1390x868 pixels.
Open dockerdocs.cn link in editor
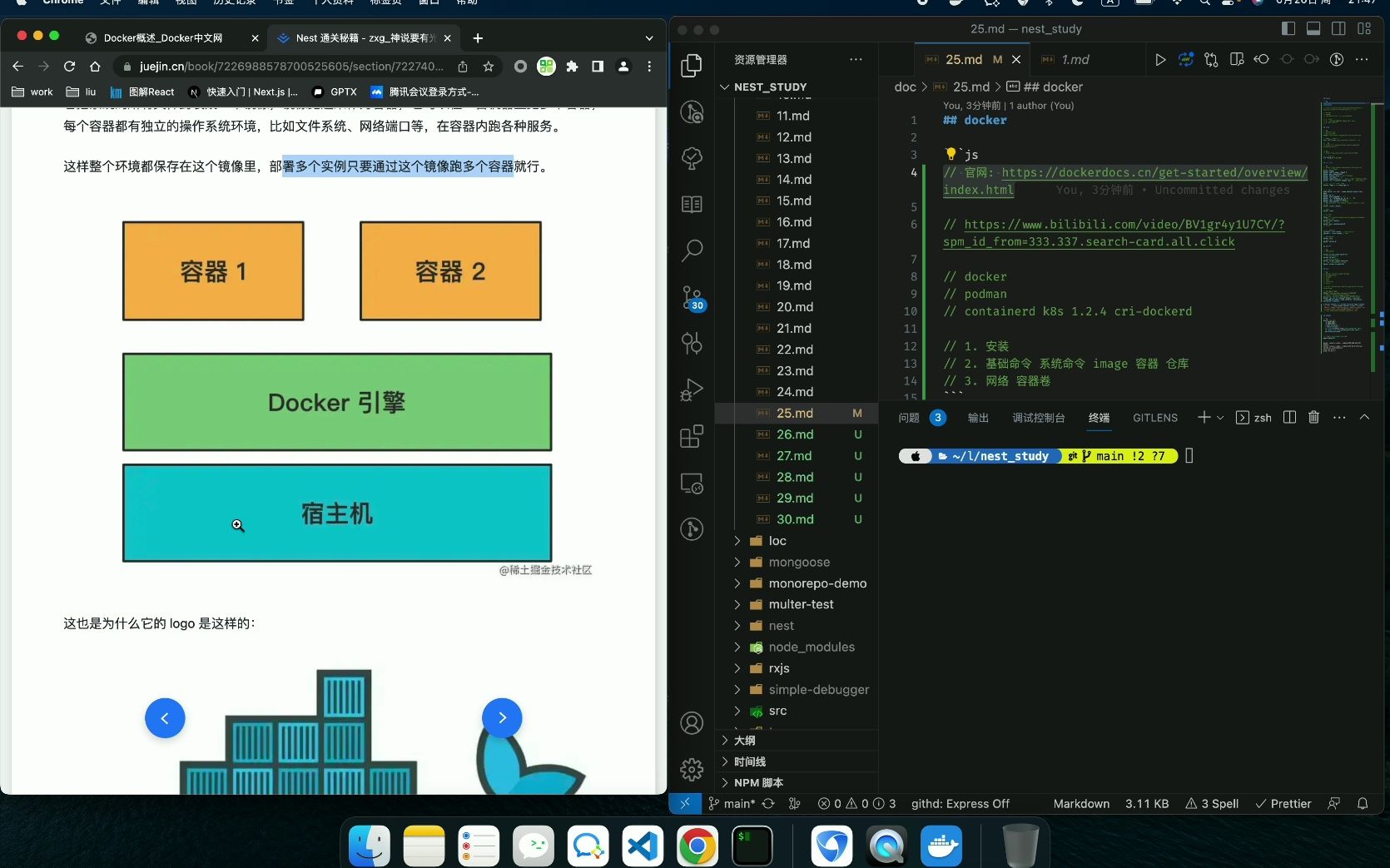[x=1154, y=172]
